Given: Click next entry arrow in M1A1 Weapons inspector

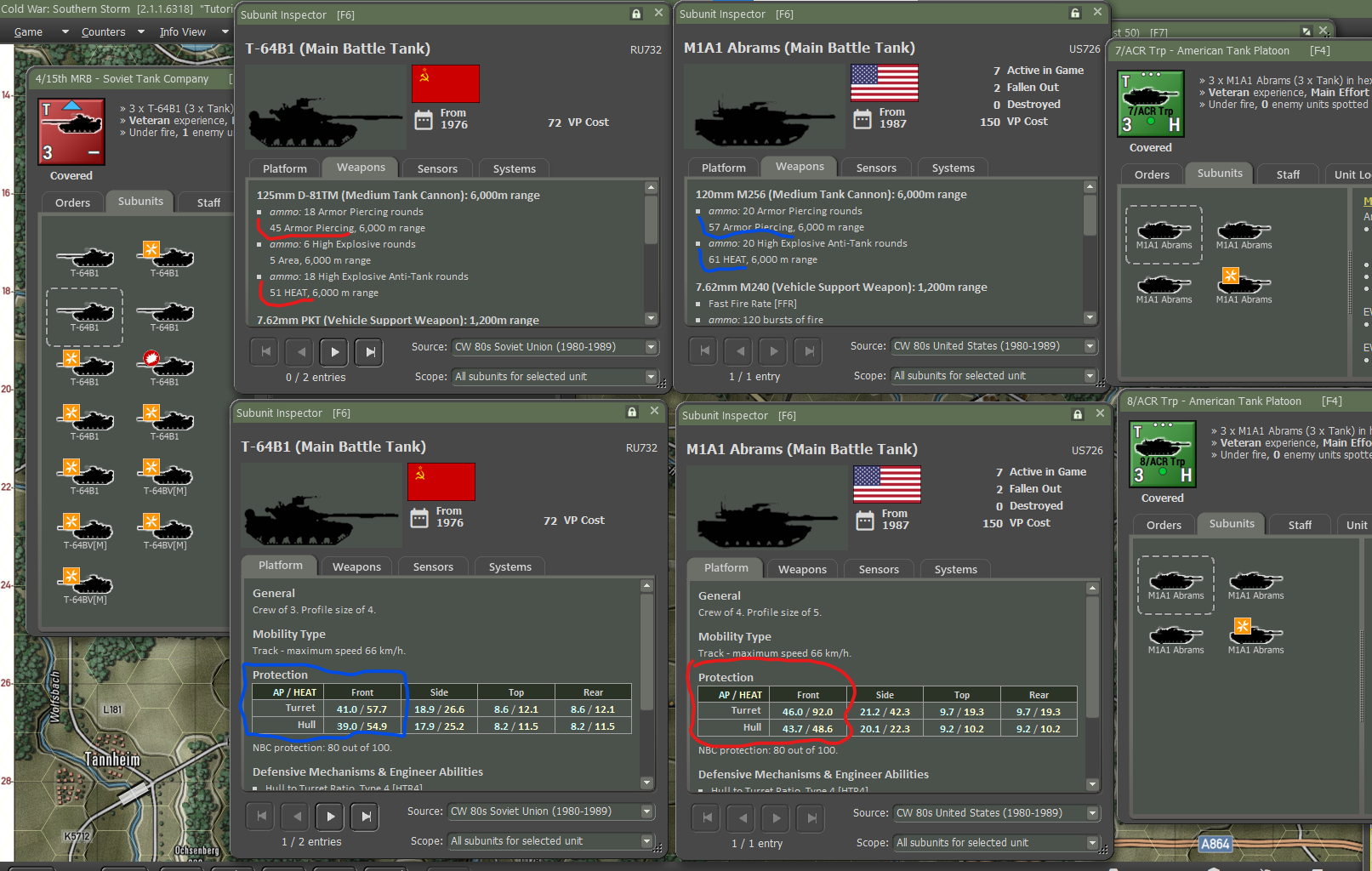Looking at the screenshot, I should click(773, 350).
